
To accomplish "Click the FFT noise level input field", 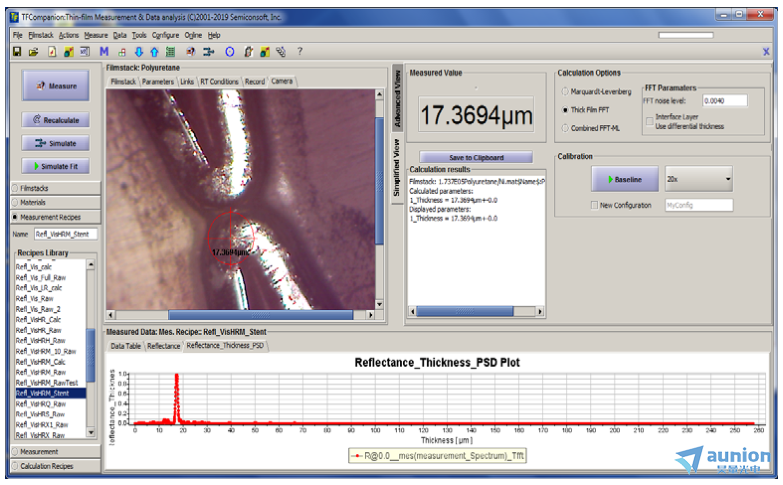I will pyautogui.click(x=725, y=101).
